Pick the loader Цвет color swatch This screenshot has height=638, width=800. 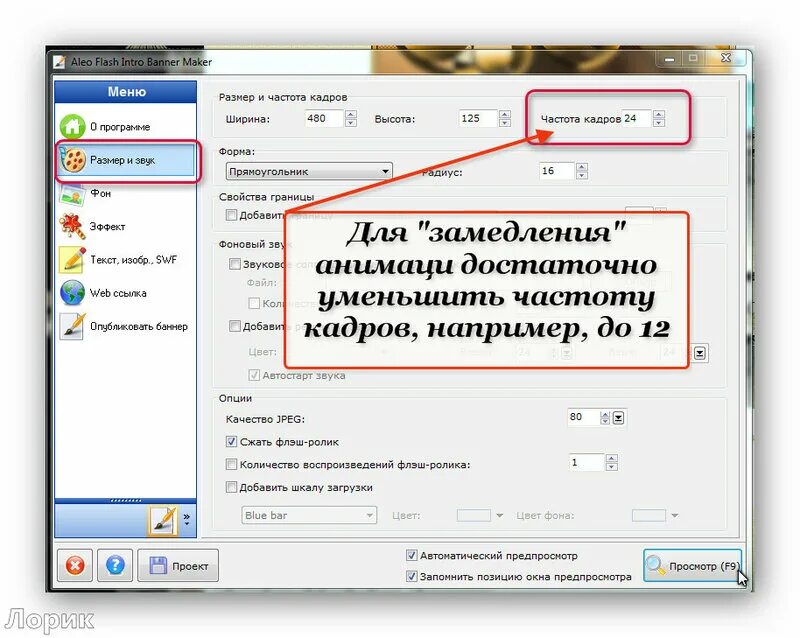pyautogui.click(x=473, y=516)
